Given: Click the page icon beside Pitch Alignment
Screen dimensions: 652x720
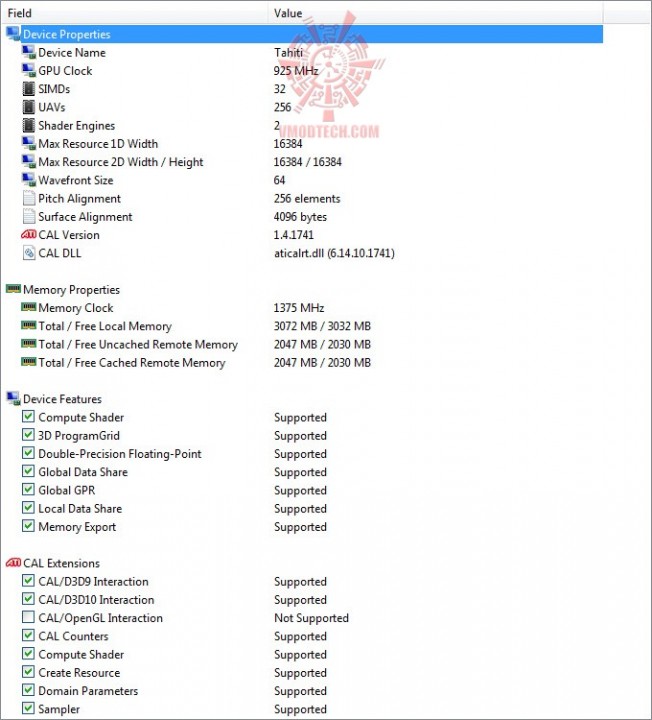Looking at the screenshot, I should coord(28,198).
